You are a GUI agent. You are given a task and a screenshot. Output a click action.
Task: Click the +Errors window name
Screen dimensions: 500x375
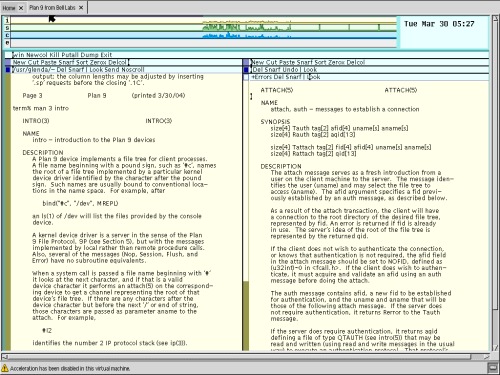click(x=263, y=77)
